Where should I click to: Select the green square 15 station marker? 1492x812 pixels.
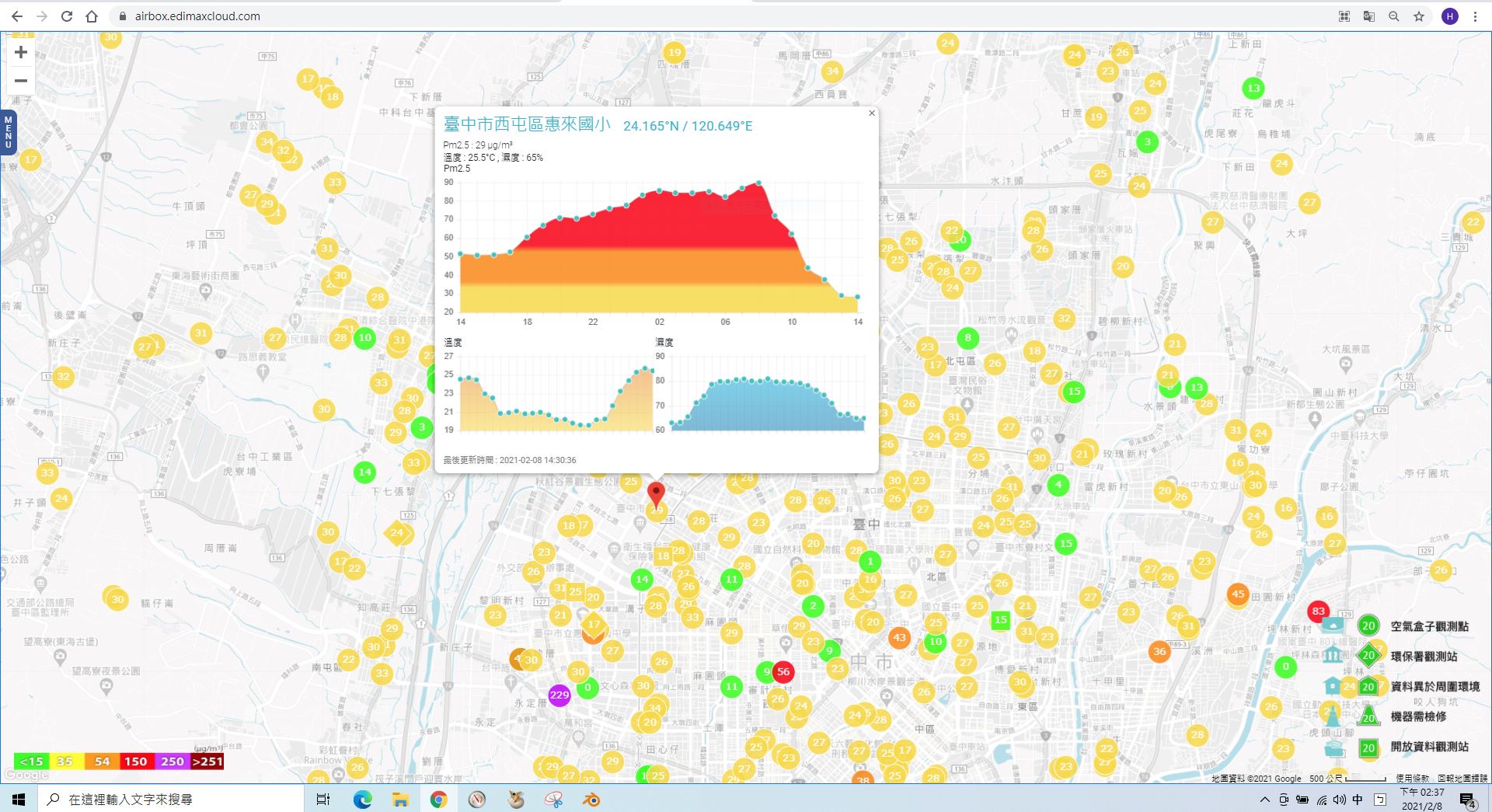(1000, 619)
